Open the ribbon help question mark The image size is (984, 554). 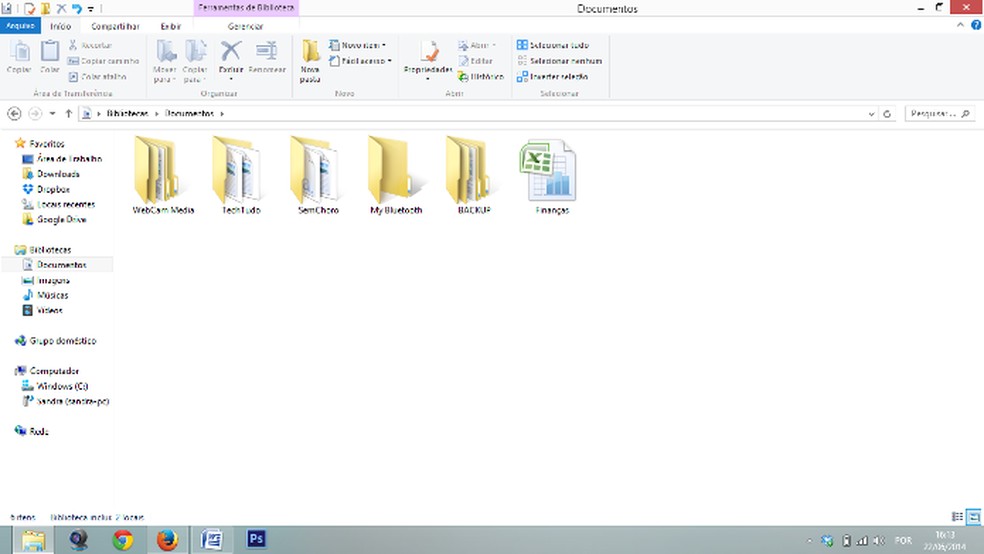click(x=976, y=25)
